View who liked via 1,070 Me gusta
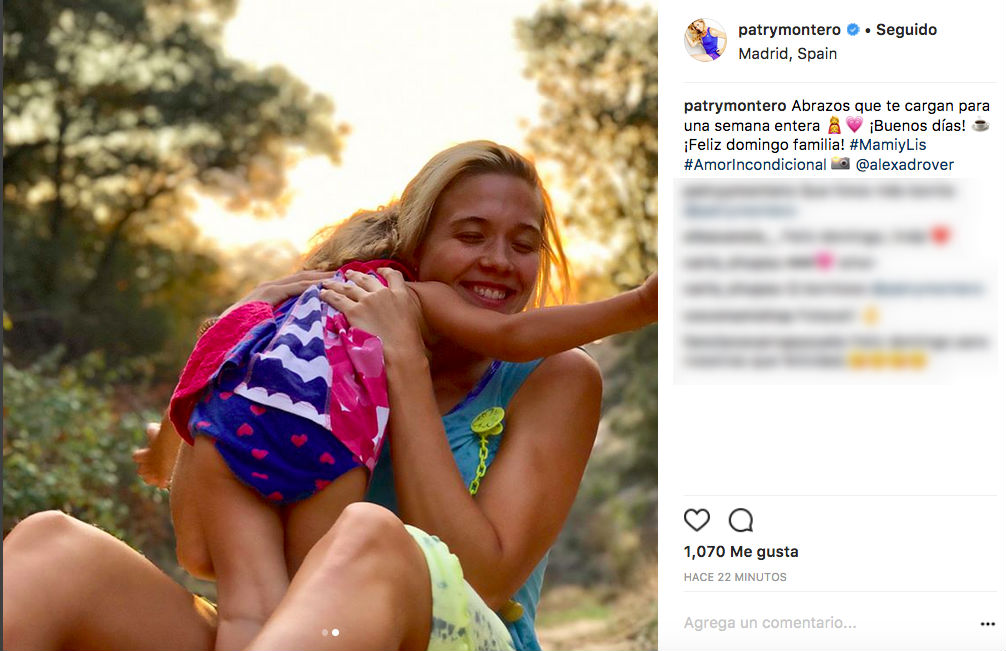1006x651 pixels. [741, 552]
